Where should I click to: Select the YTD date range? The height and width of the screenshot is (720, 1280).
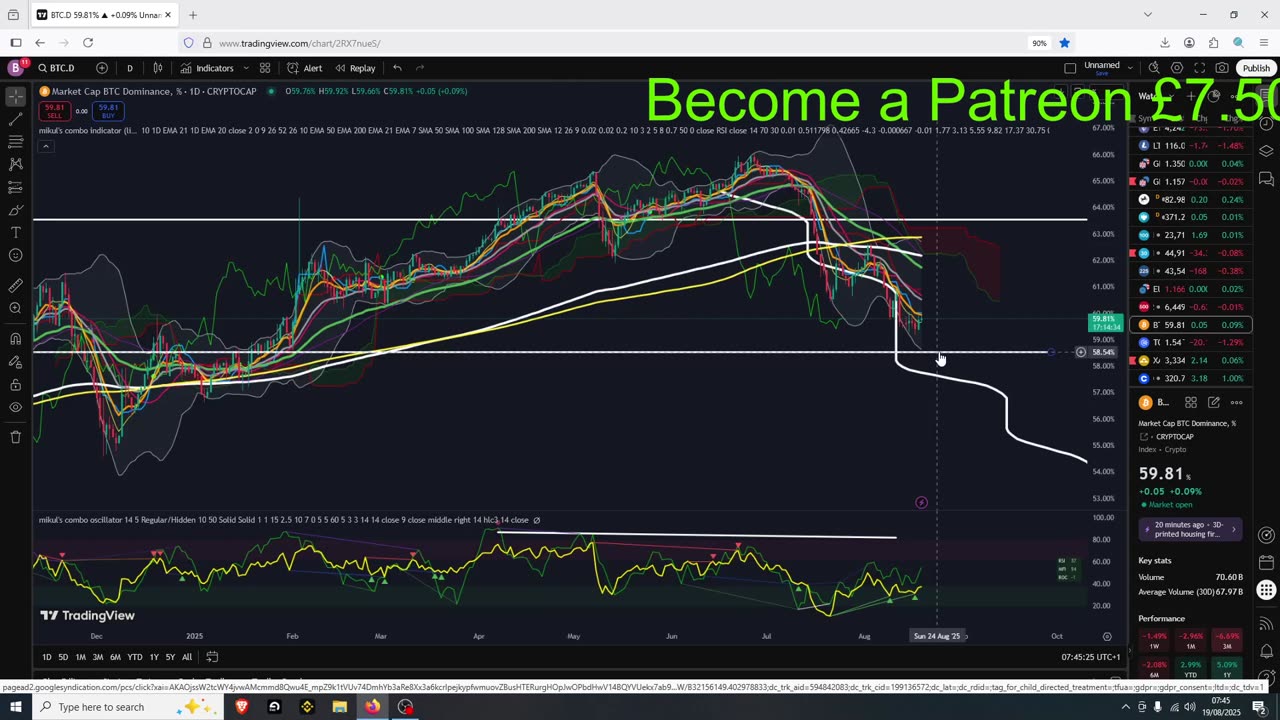[x=134, y=657]
